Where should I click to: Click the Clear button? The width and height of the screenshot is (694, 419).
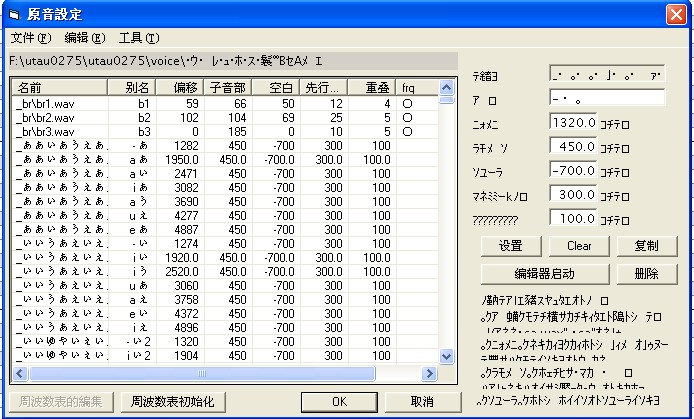tap(579, 246)
